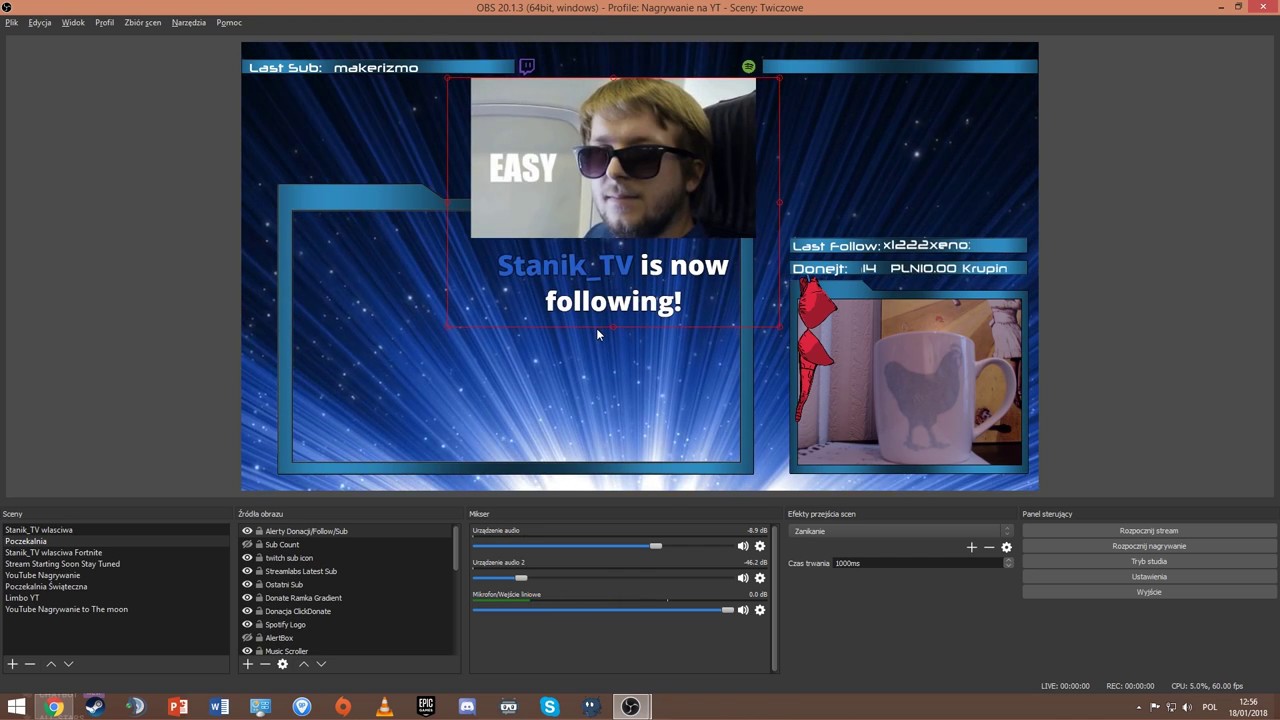1280x720 pixels.
Task: Click the Rozpocznij stream button
Action: point(1149,531)
